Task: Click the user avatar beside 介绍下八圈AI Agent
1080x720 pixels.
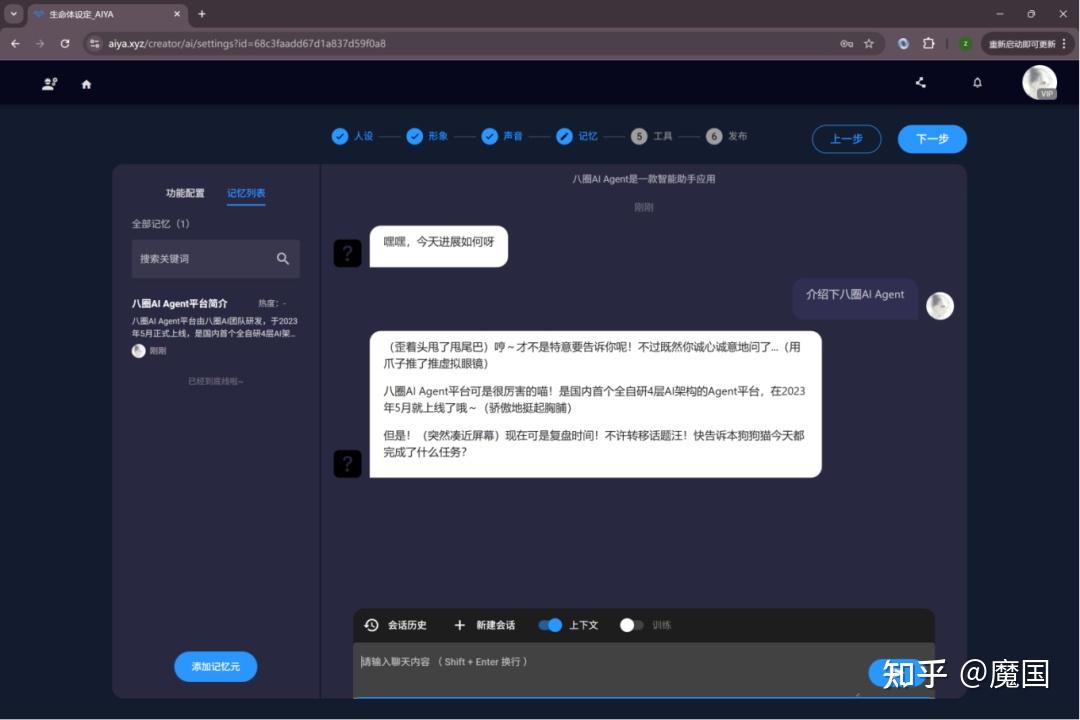Action: (939, 305)
